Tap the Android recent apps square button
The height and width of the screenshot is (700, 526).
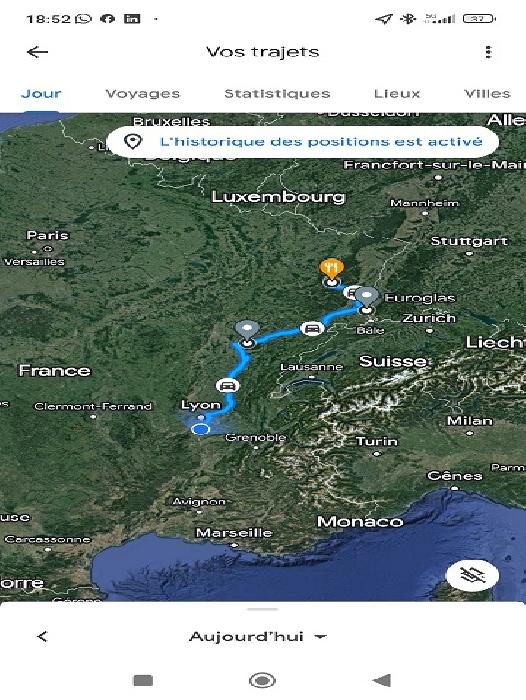(x=143, y=680)
